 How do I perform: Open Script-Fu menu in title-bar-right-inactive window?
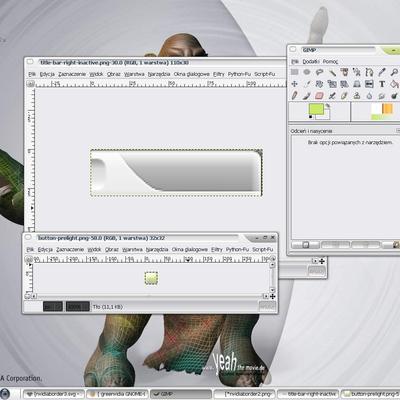pyautogui.click(x=265, y=74)
